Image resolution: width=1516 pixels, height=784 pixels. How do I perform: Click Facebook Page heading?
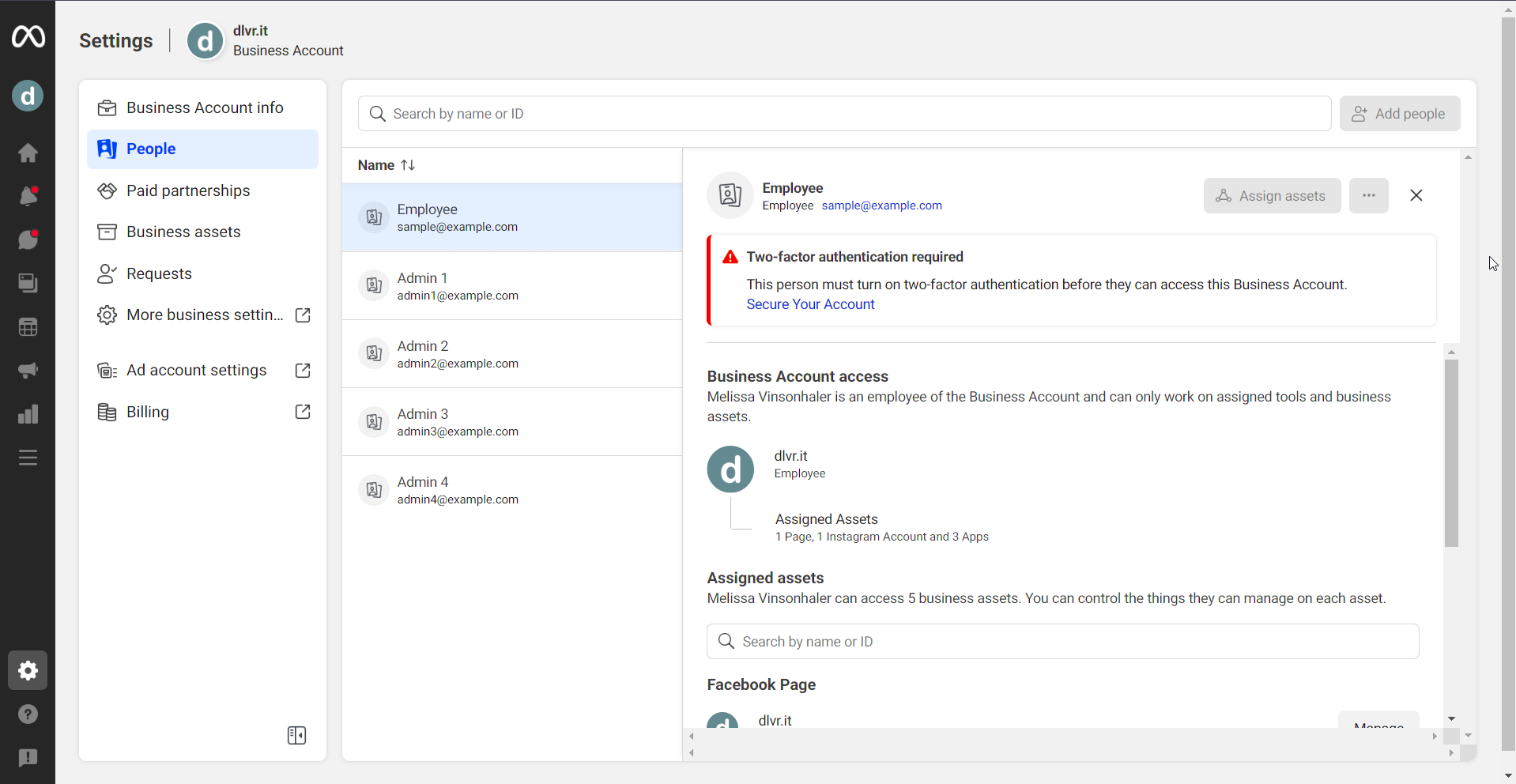click(761, 684)
